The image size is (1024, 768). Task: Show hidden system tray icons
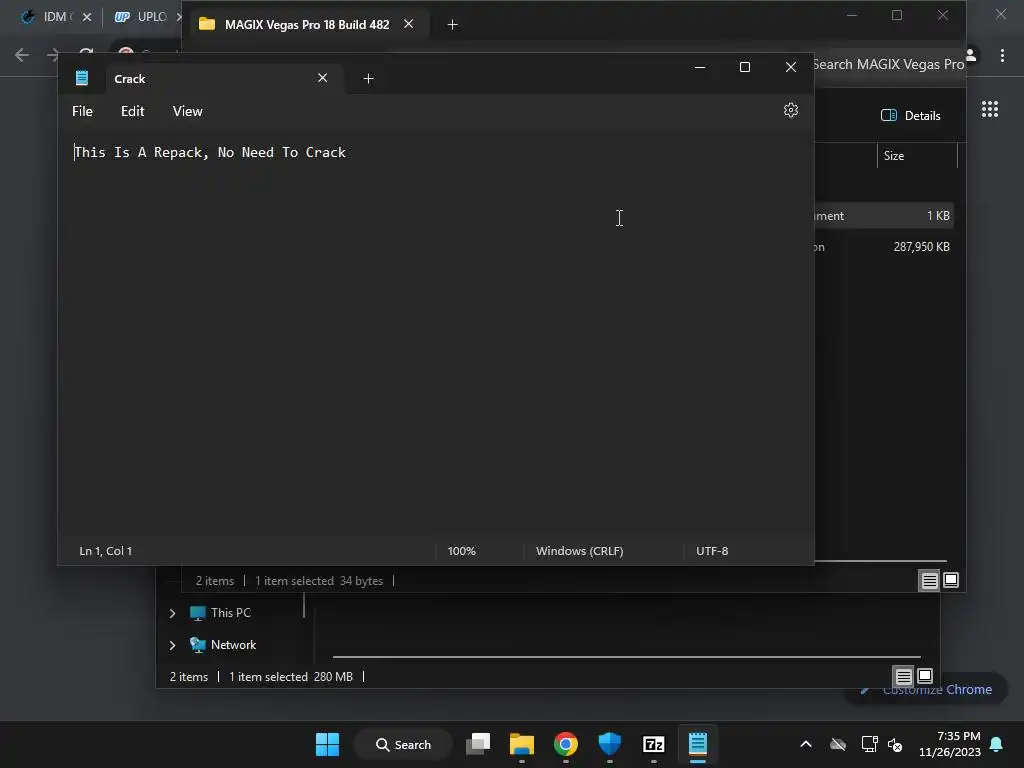(x=806, y=744)
